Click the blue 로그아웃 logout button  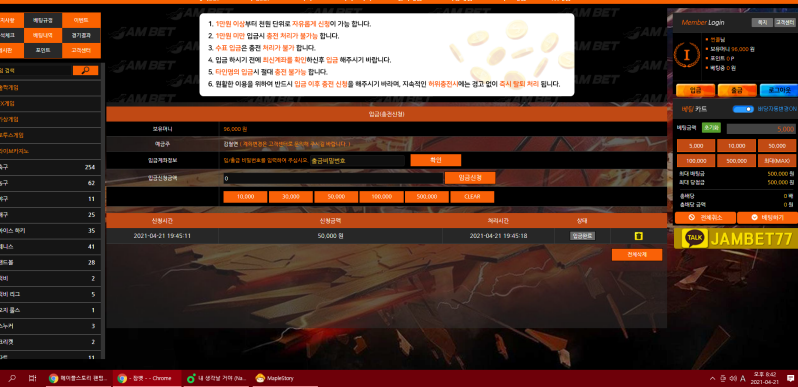[778, 90]
